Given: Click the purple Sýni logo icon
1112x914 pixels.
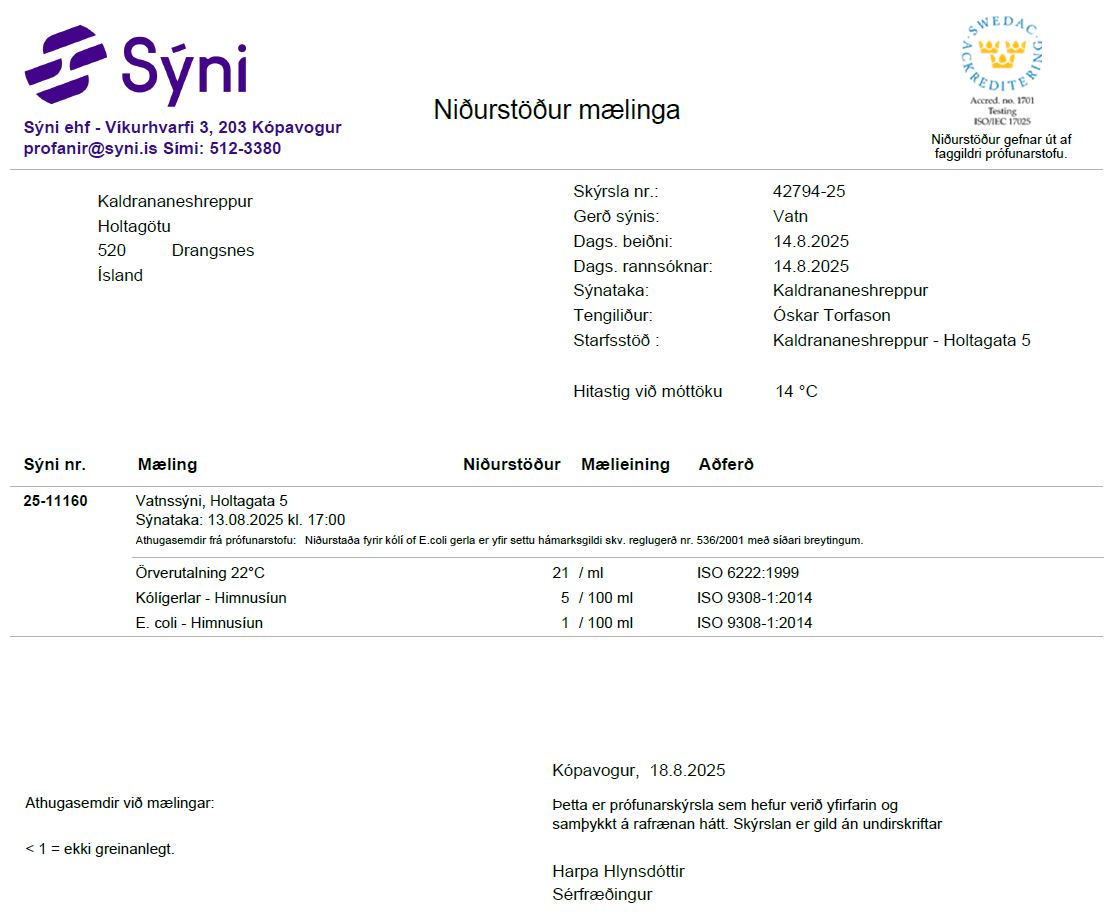Looking at the screenshot, I should coord(66,65).
